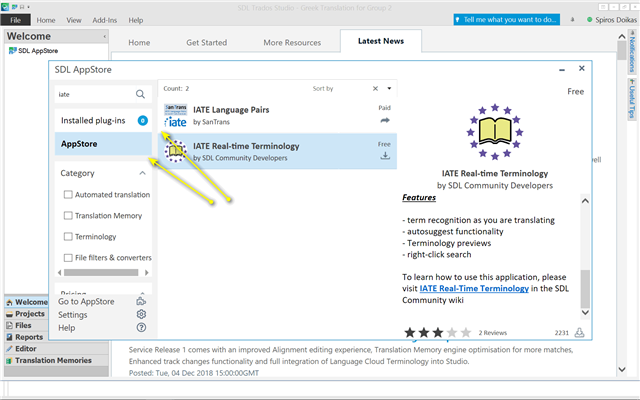Click the IATE Language Pairs share arrow icon

[385, 120]
